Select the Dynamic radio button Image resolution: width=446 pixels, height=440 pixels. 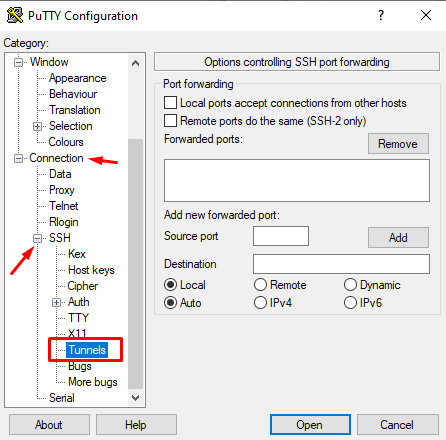350,285
